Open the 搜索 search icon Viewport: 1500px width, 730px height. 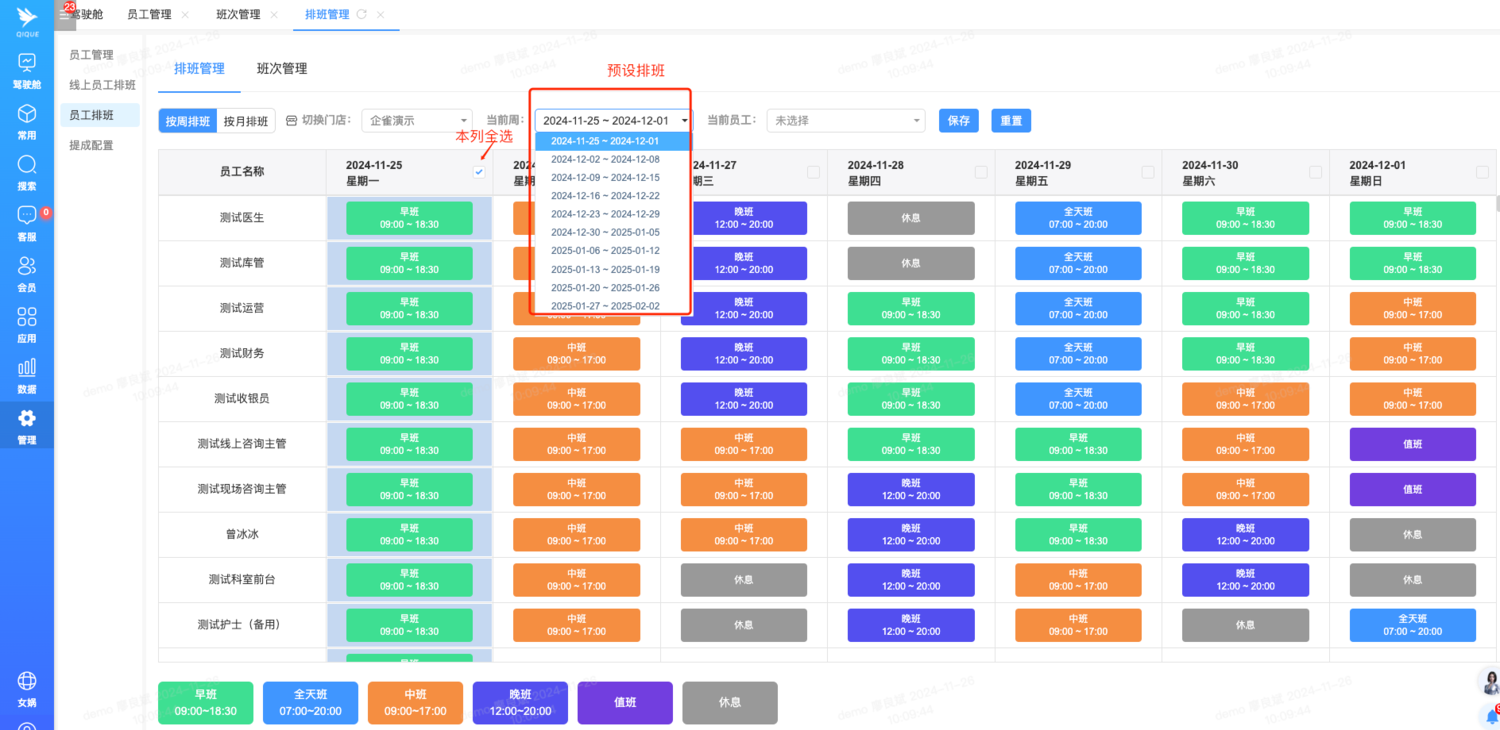coord(27,165)
